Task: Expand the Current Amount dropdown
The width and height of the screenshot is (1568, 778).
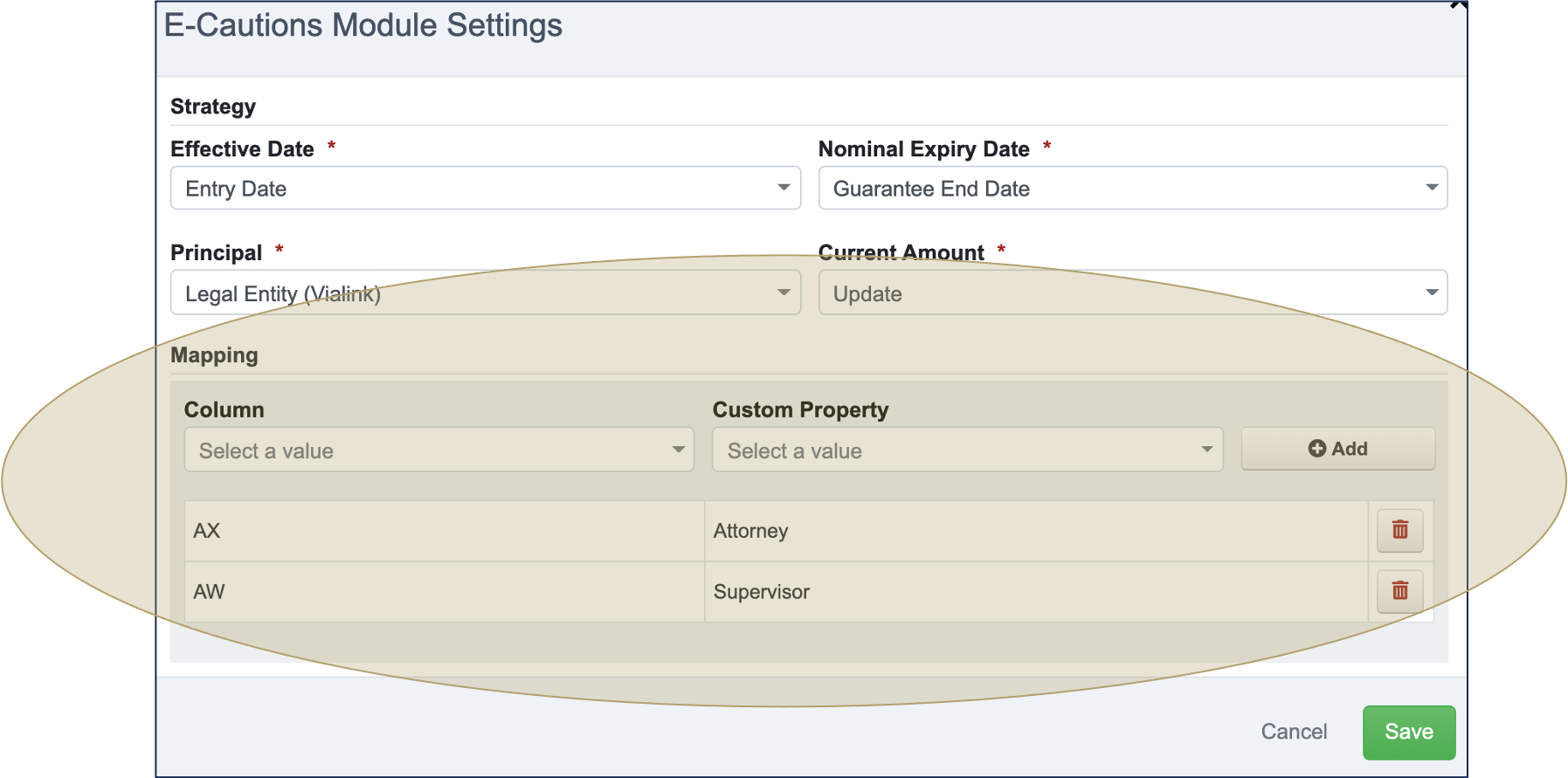Action: (1132, 293)
